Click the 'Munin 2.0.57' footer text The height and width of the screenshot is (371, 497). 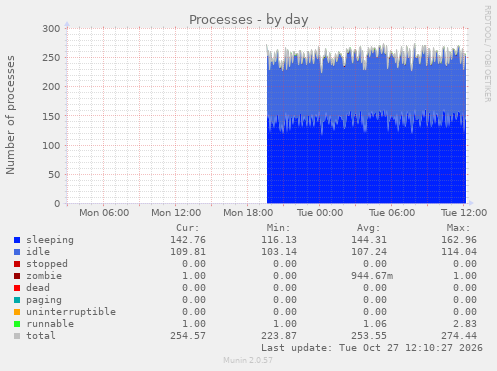click(248, 360)
